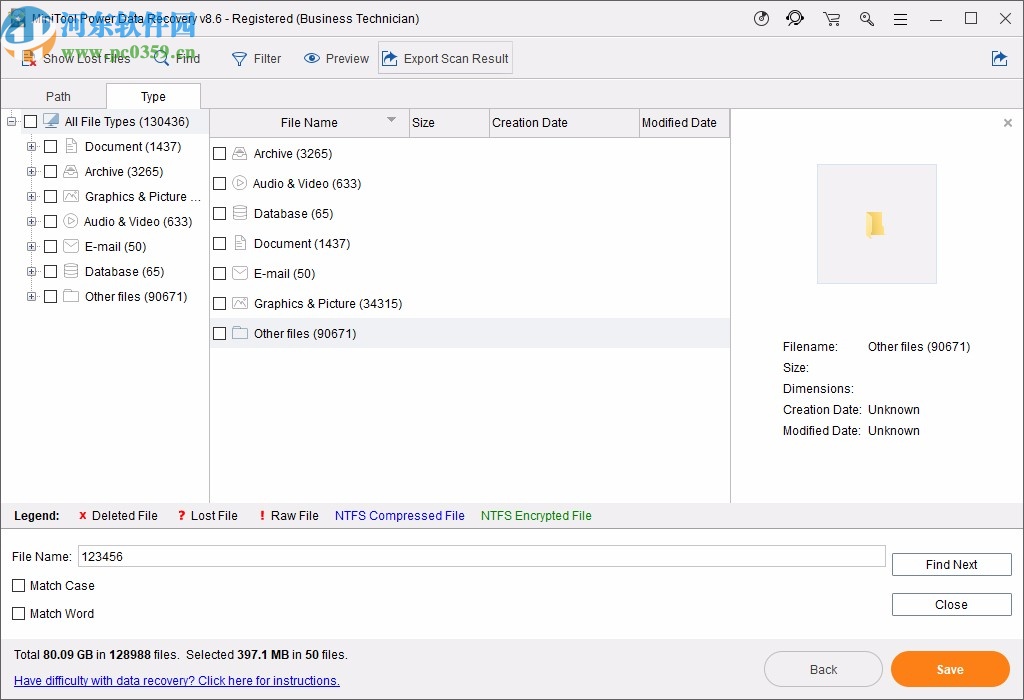
Task: Enable the Match Word checkbox
Action: tap(18, 613)
